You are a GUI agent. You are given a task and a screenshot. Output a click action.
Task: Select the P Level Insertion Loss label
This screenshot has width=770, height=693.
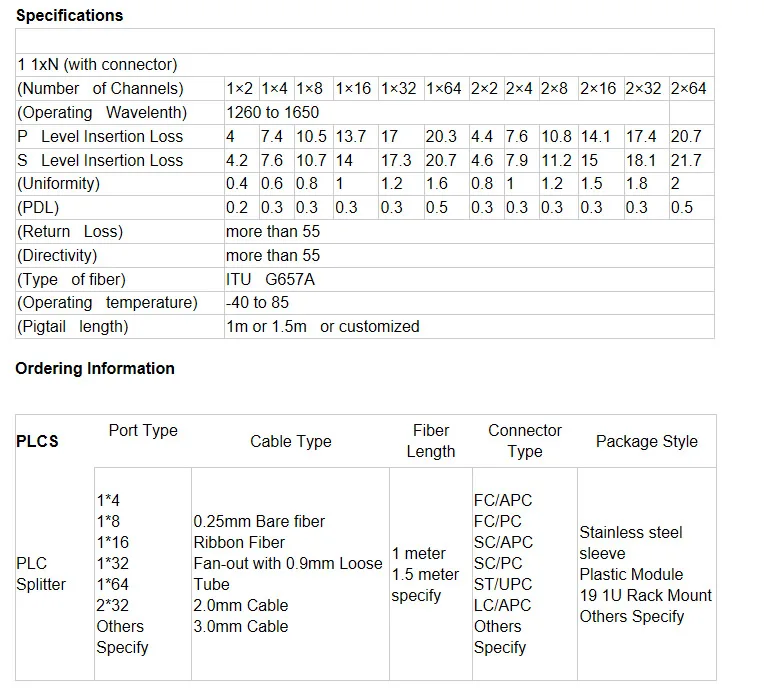tap(100, 137)
